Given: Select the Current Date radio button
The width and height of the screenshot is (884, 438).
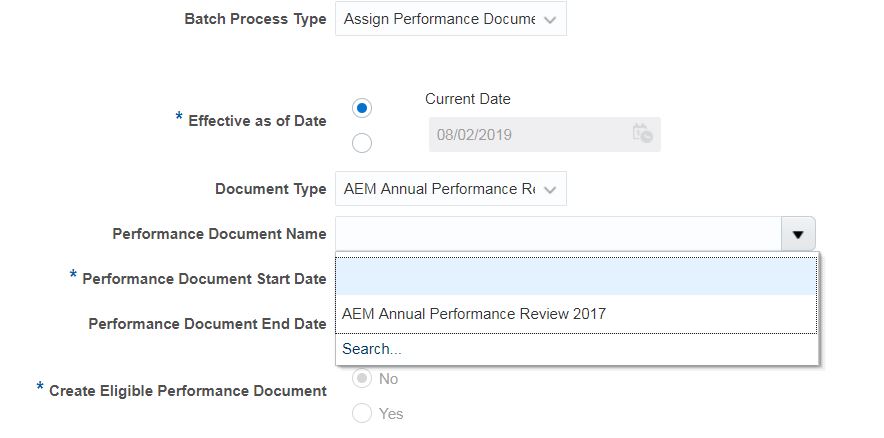Looking at the screenshot, I should click(x=361, y=108).
